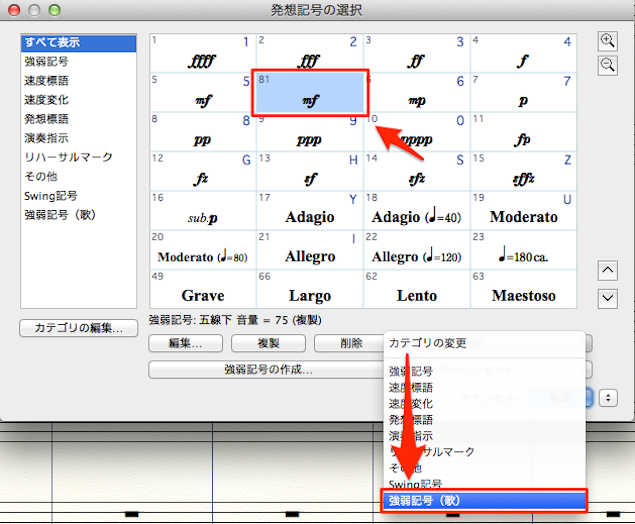Select Swing記号 in the category list
This screenshot has width=635, height=524.
(79, 196)
